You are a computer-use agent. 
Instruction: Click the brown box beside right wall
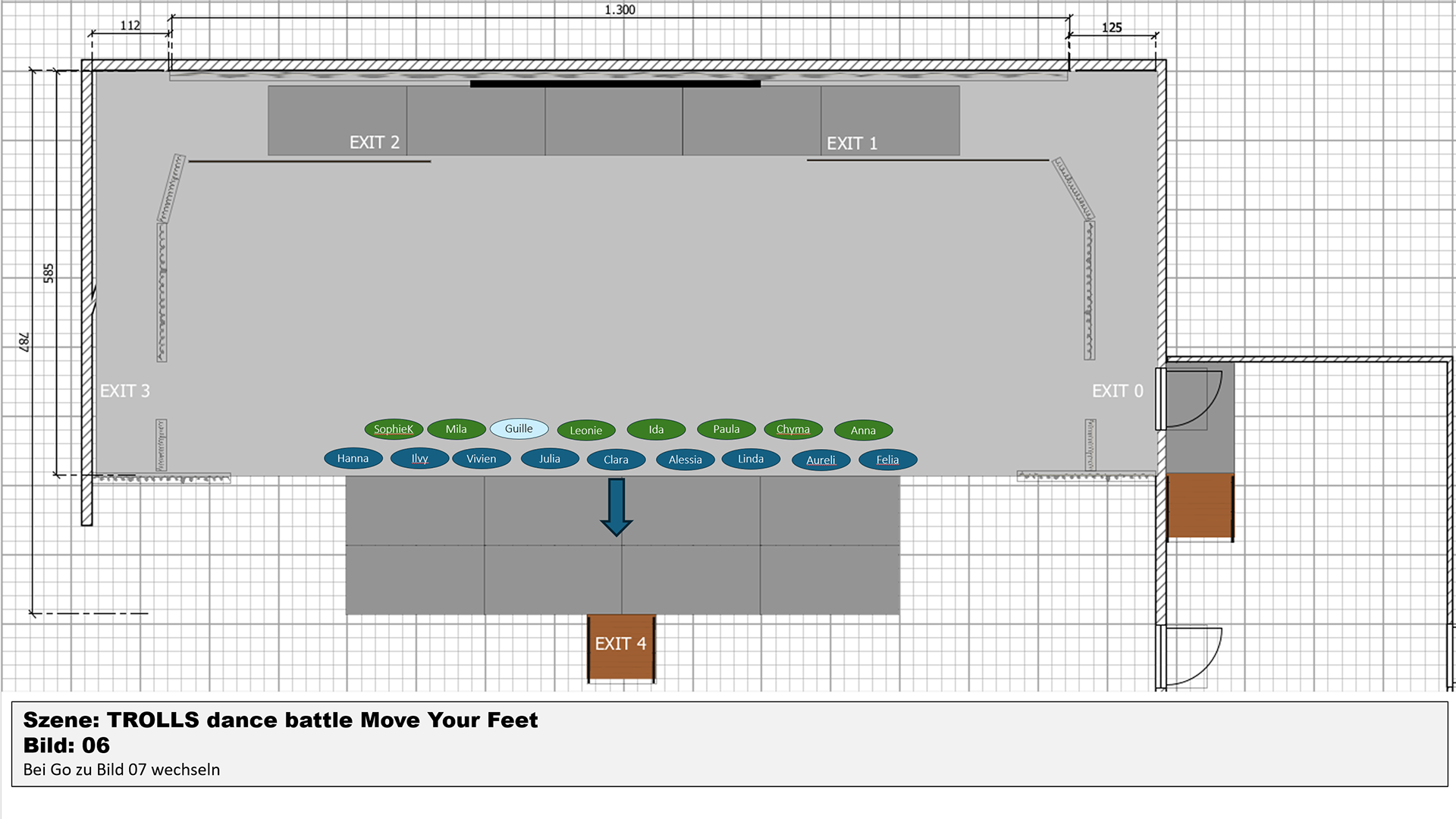[x=1200, y=505]
